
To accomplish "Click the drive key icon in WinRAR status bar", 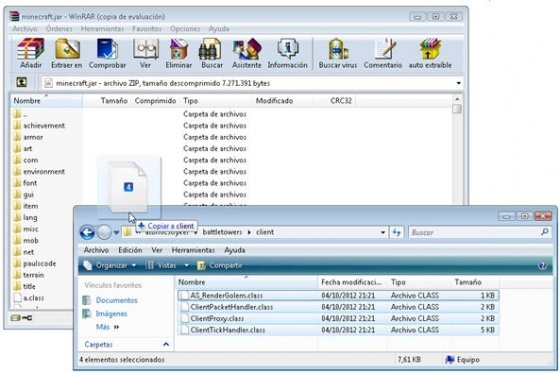I will [x=21, y=318].
